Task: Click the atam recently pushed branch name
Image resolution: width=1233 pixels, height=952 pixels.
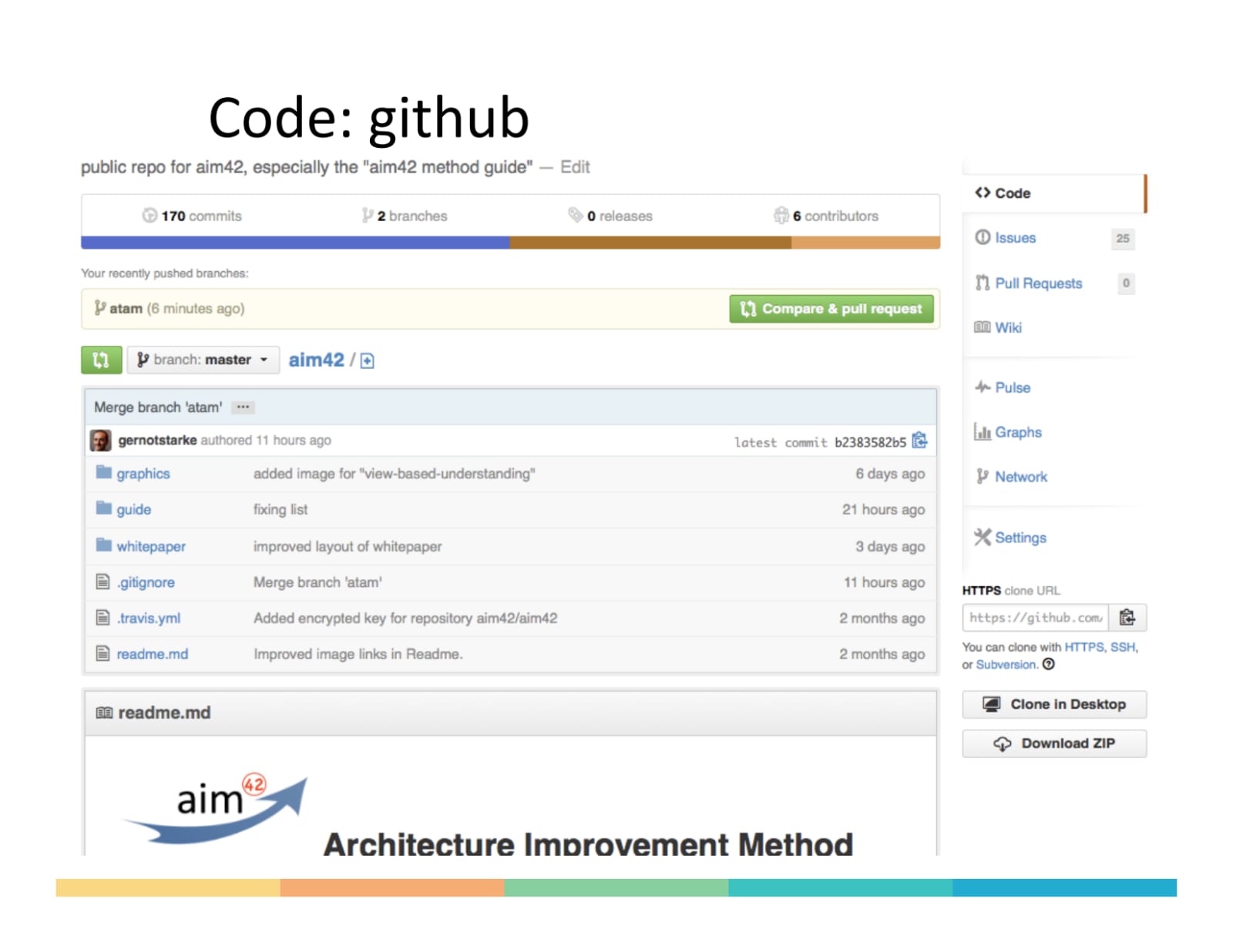Action: tap(126, 309)
